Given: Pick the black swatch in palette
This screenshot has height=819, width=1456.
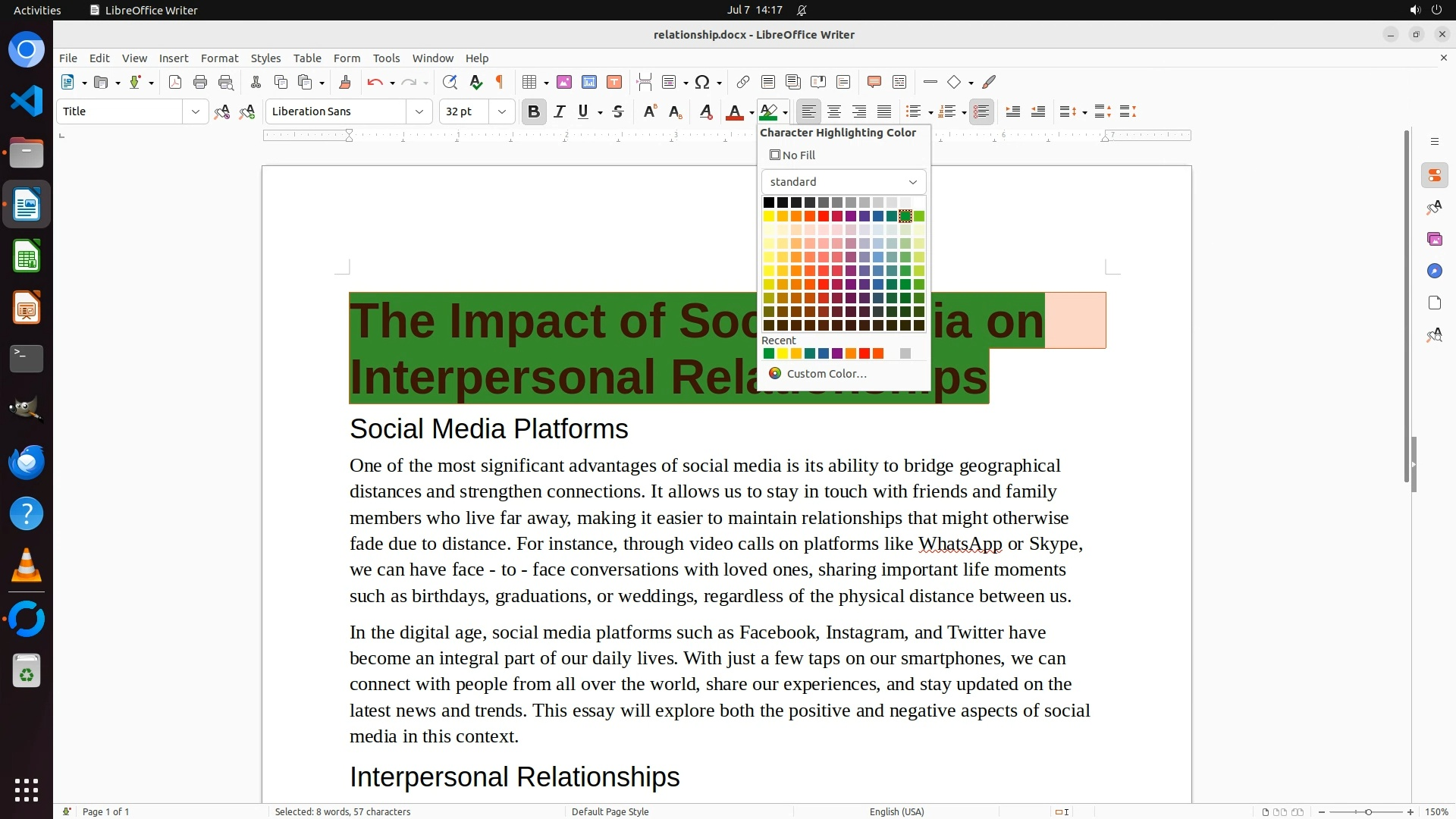Looking at the screenshot, I should [768, 202].
